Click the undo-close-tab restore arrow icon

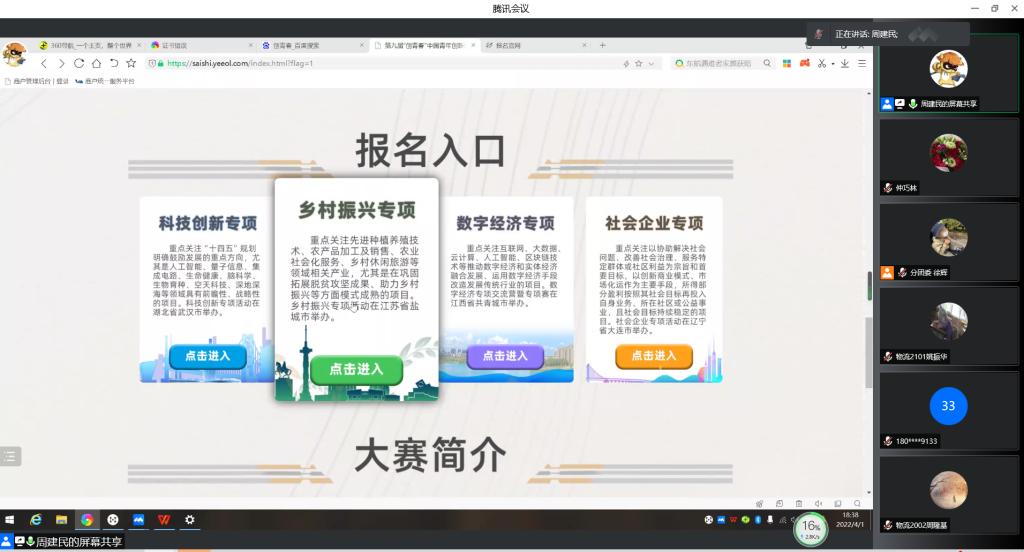click(x=114, y=63)
